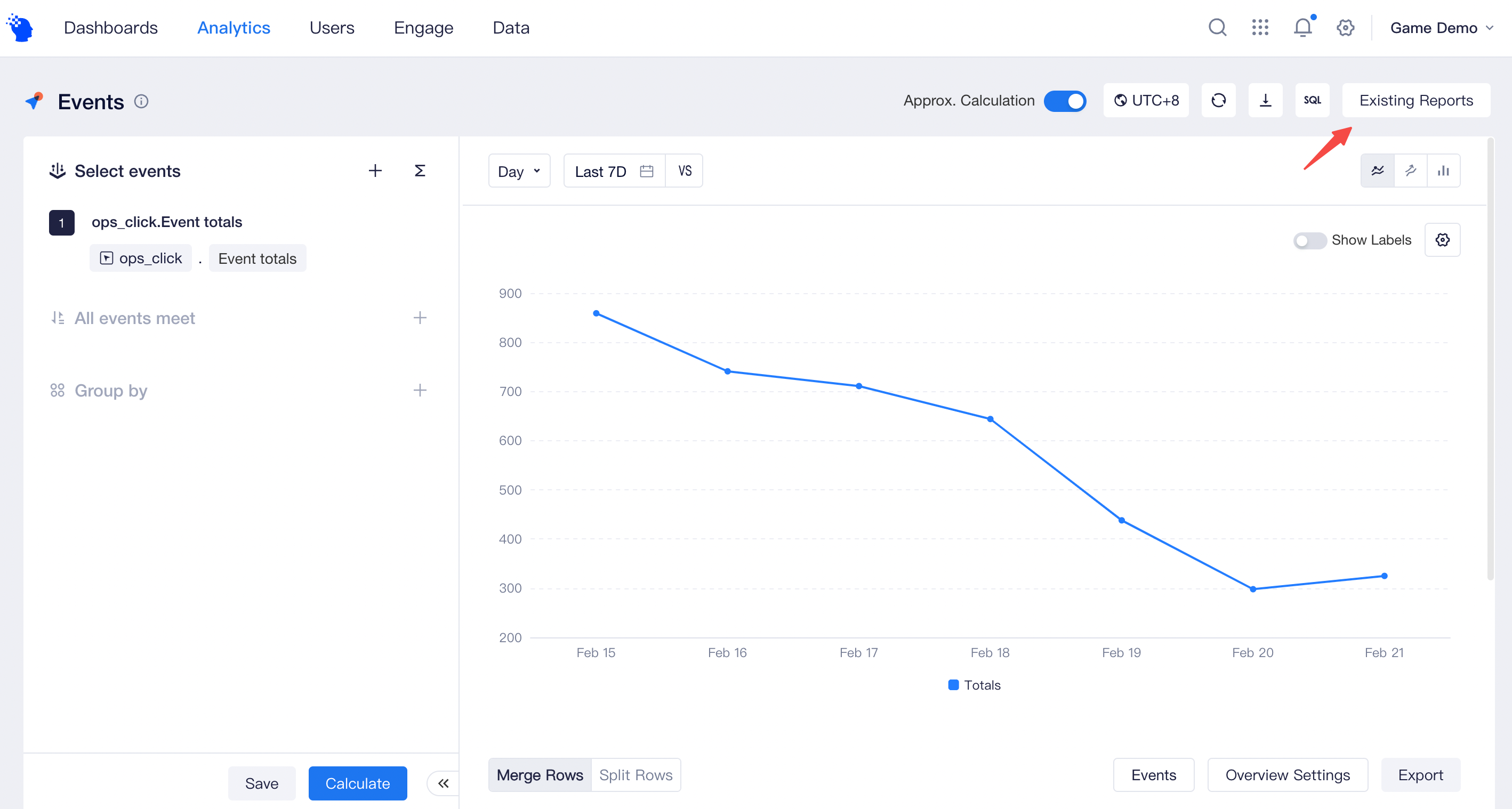Navigate to the Dashboards menu
This screenshot has height=809, width=1512.
coord(110,27)
